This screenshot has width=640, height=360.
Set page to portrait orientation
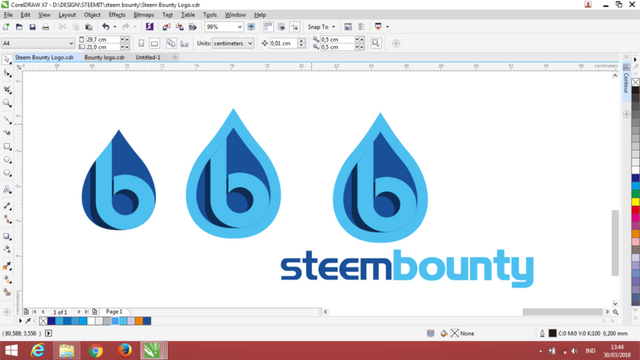pyautogui.click(x=141, y=43)
